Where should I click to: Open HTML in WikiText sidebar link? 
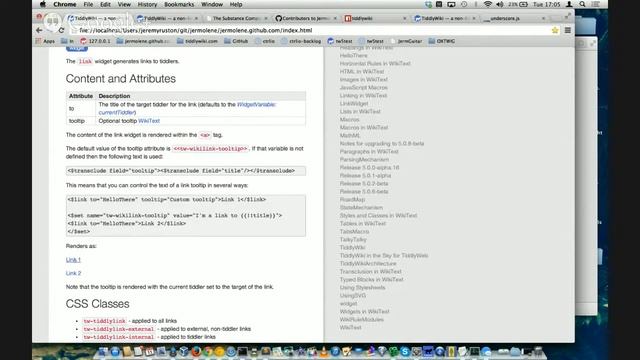point(362,71)
